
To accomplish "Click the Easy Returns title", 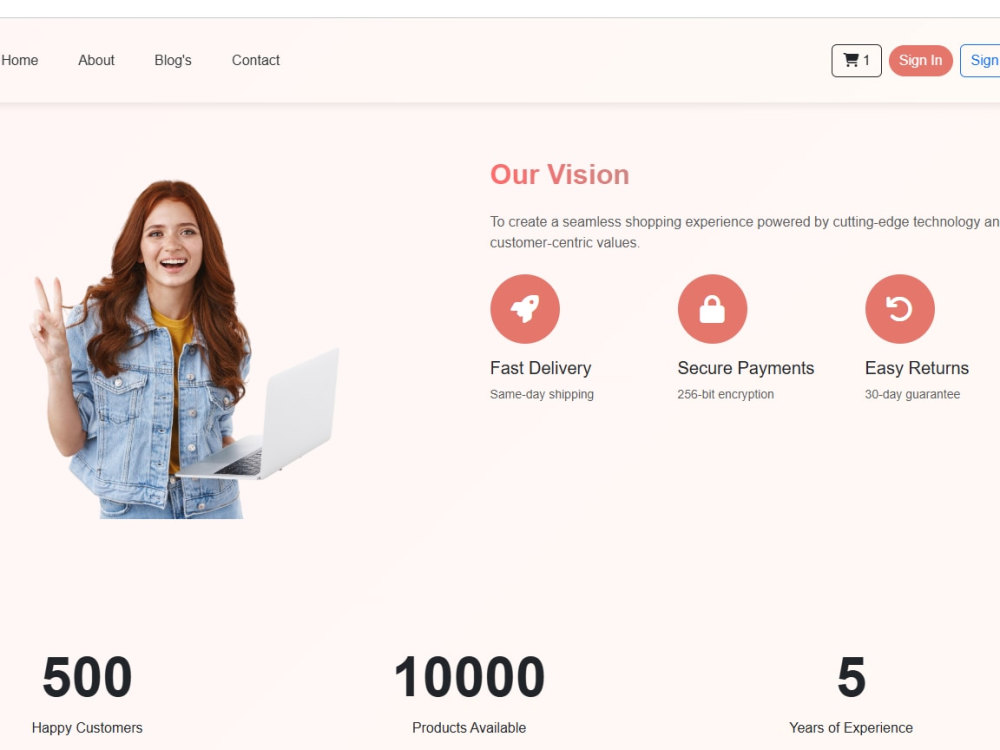I will pos(916,368).
